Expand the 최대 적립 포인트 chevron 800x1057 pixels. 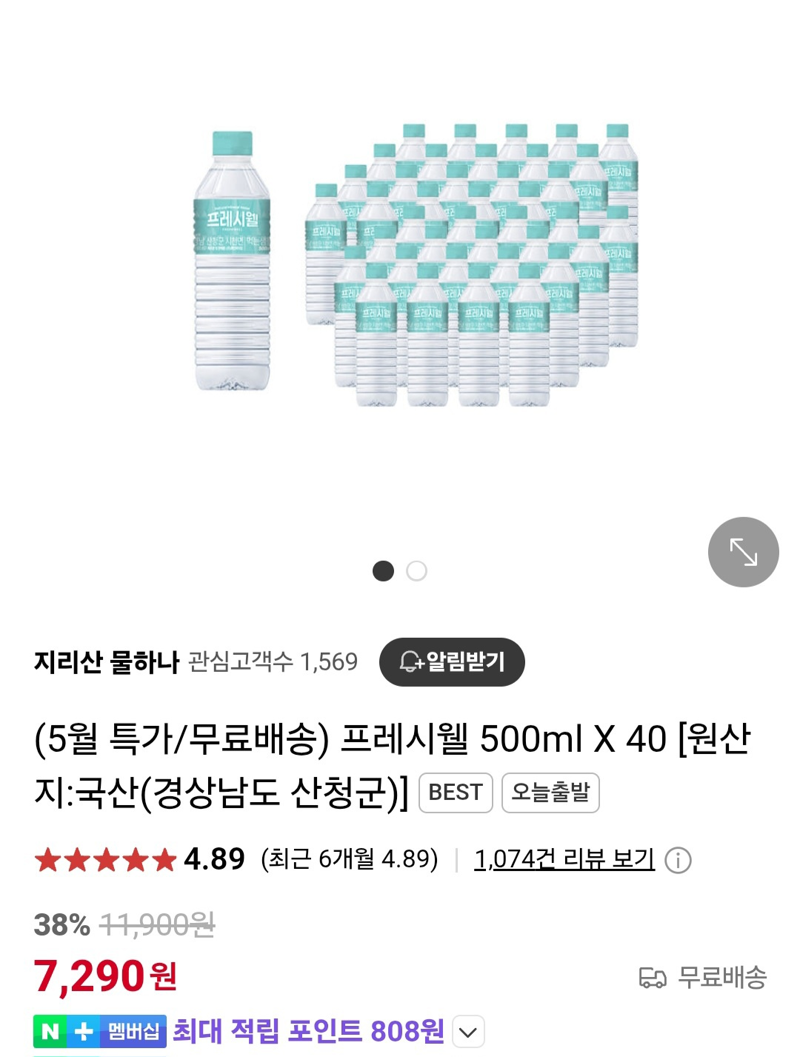(x=468, y=1032)
